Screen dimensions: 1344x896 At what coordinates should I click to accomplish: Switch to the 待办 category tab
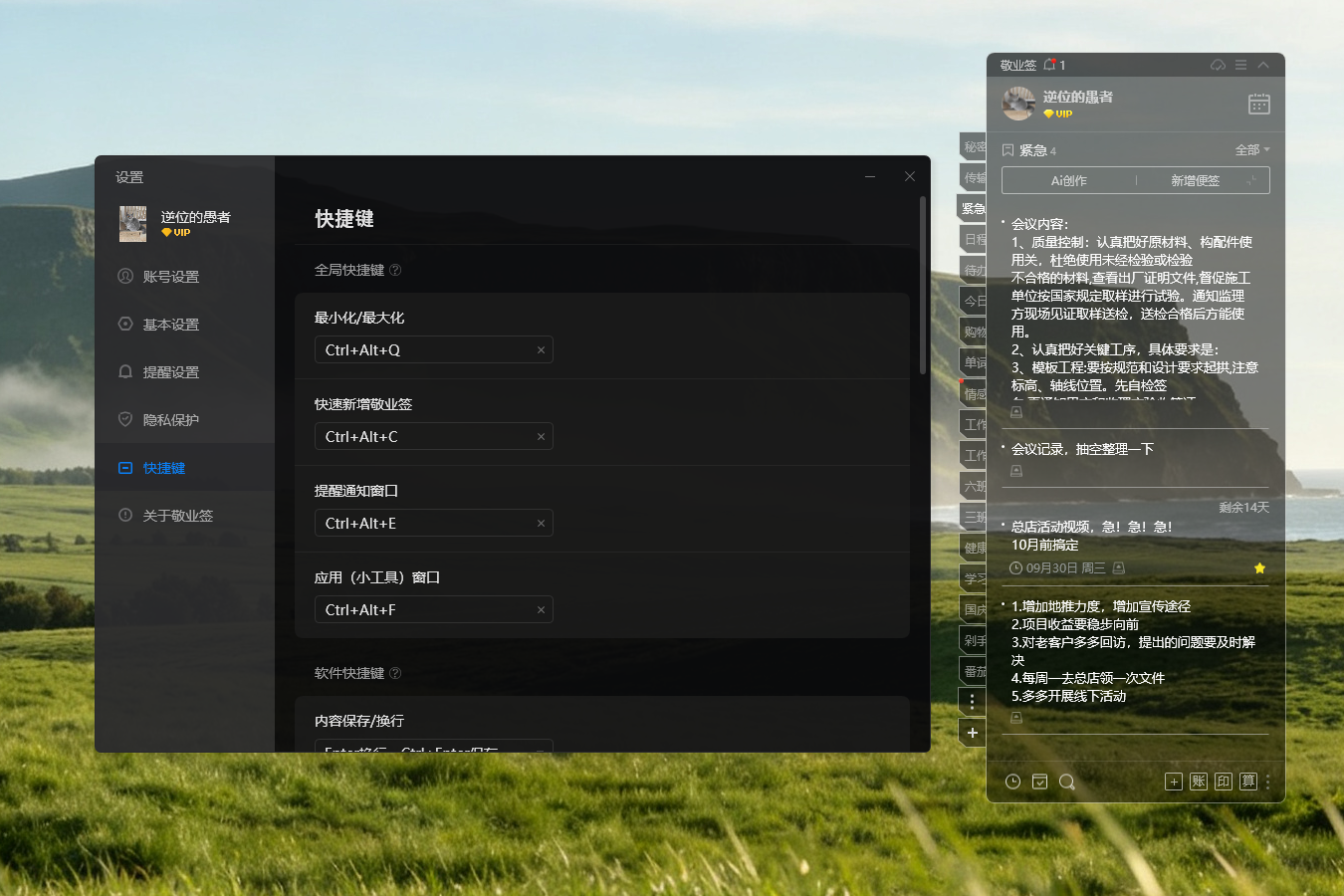pyautogui.click(x=974, y=271)
